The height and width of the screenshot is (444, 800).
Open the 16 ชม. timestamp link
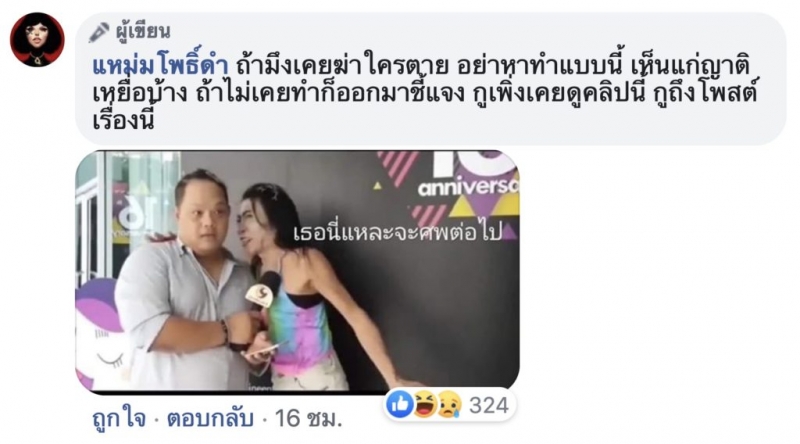(x=308, y=419)
